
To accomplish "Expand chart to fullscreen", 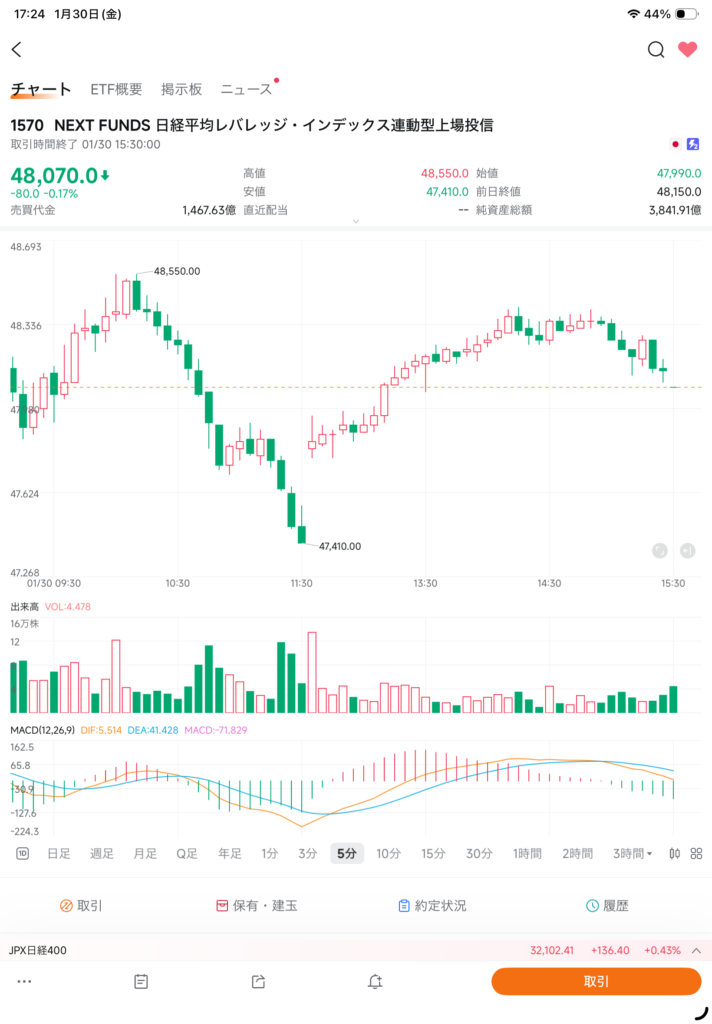I will point(659,550).
